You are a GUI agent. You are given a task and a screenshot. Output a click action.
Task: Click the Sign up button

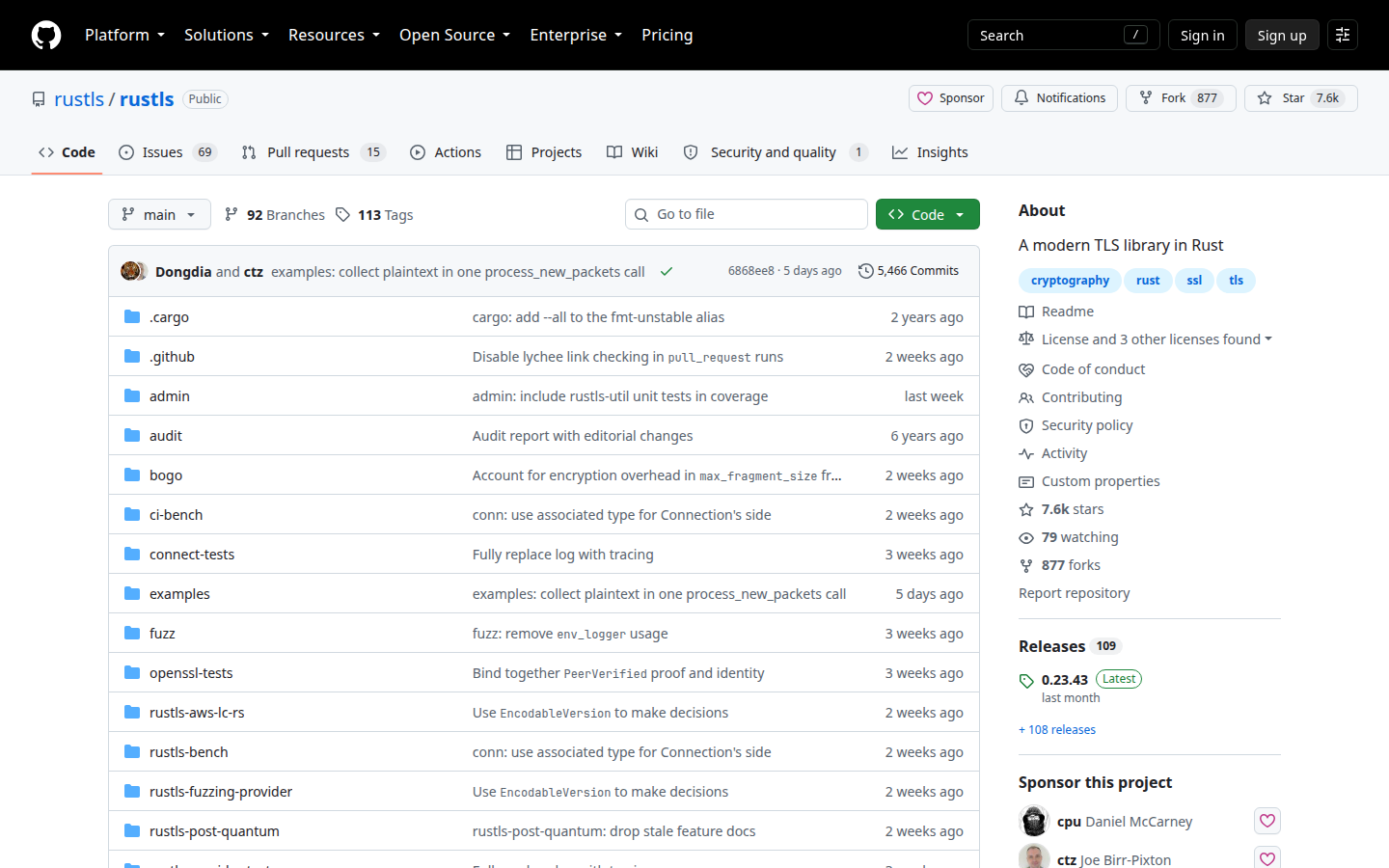(1282, 35)
